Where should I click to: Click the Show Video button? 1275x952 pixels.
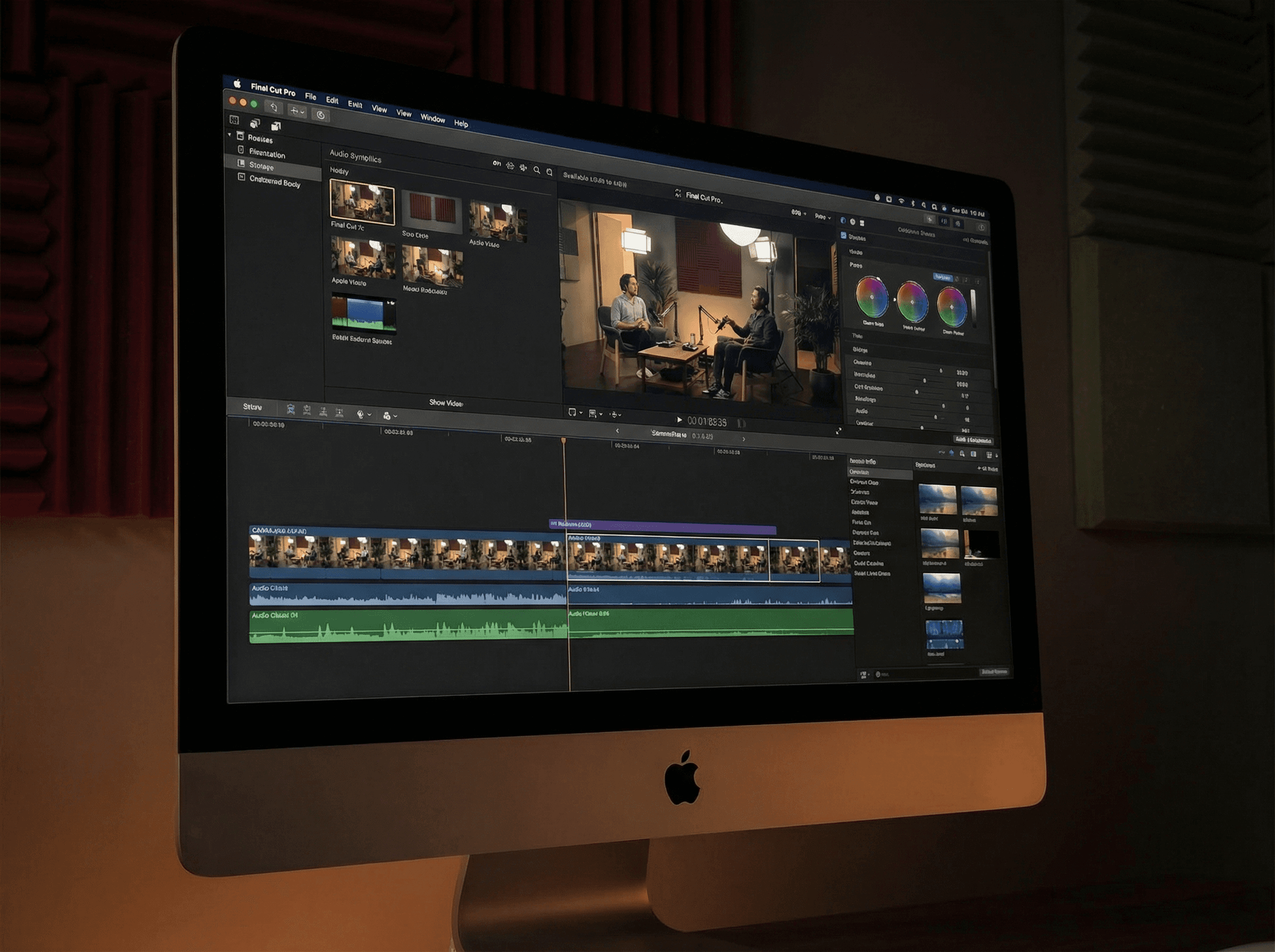(x=446, y=403)
